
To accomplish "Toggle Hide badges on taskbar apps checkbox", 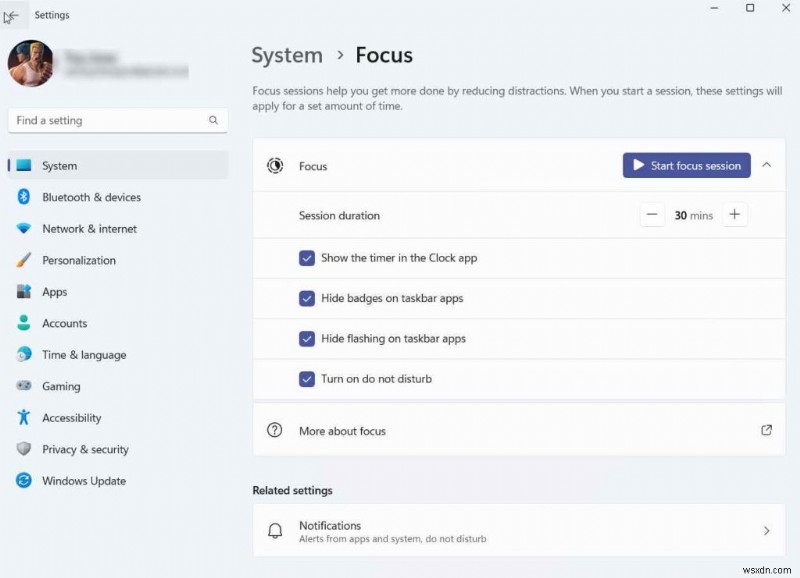I will tap(307, 298).
